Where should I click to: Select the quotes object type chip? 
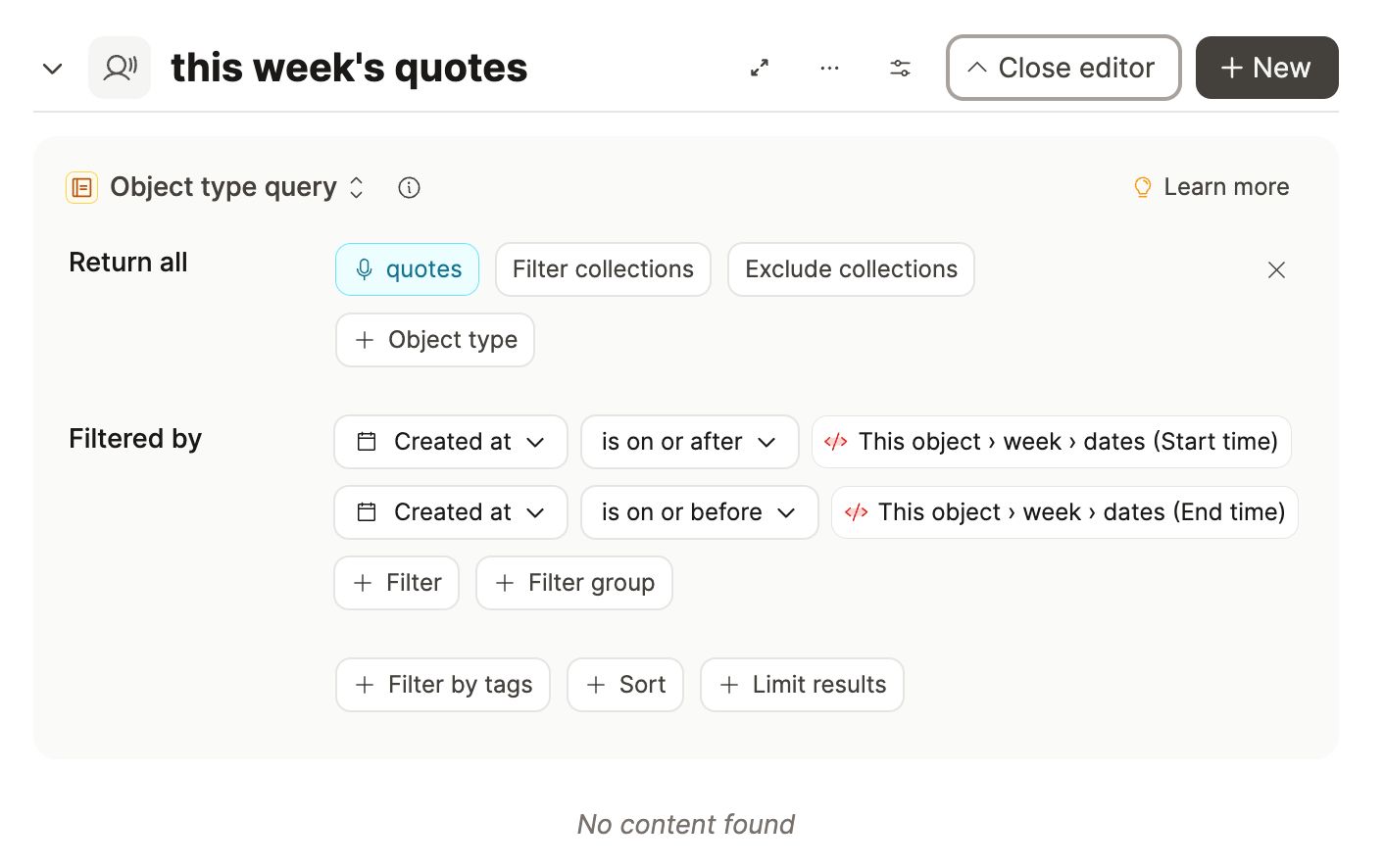click(408, 269)
